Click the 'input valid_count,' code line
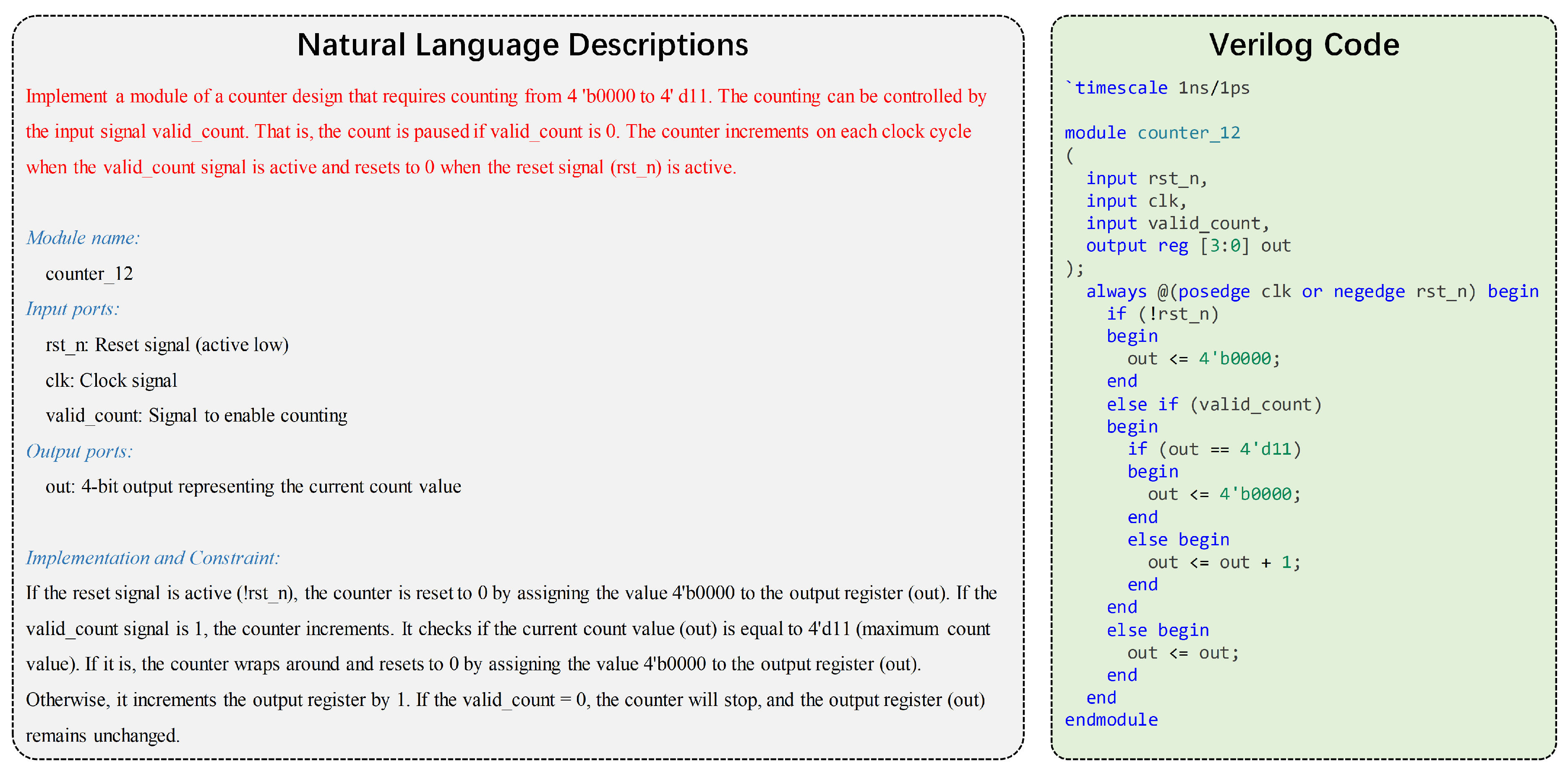1568x771 pixels. pos(1177,223)
